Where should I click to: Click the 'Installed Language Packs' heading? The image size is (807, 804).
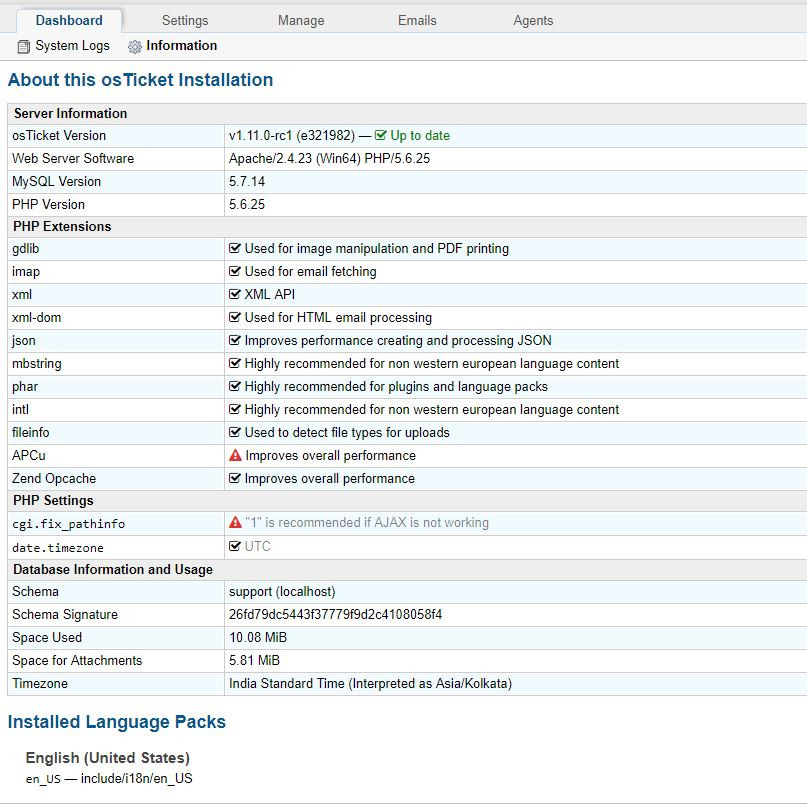(116, 722)
